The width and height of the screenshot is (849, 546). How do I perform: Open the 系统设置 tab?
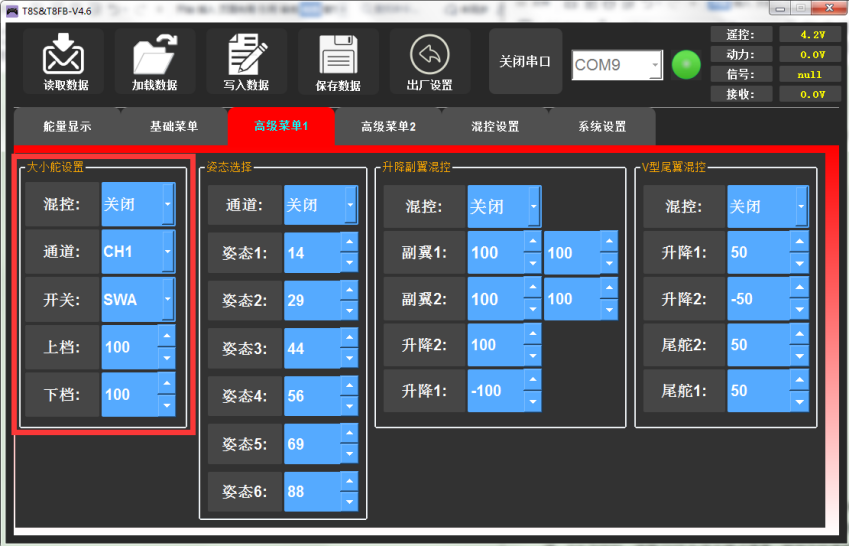pyautogui.click(x=602, y=127)
